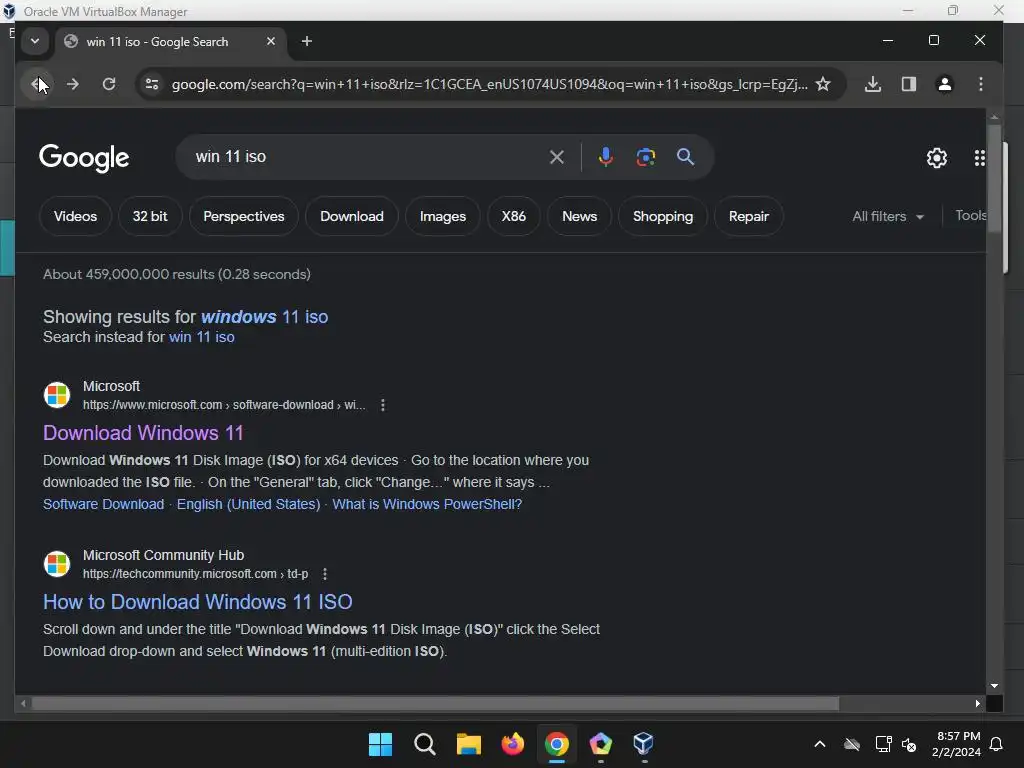Filter results by Videos
1024x768 pixels.
(x=75, y=216)
